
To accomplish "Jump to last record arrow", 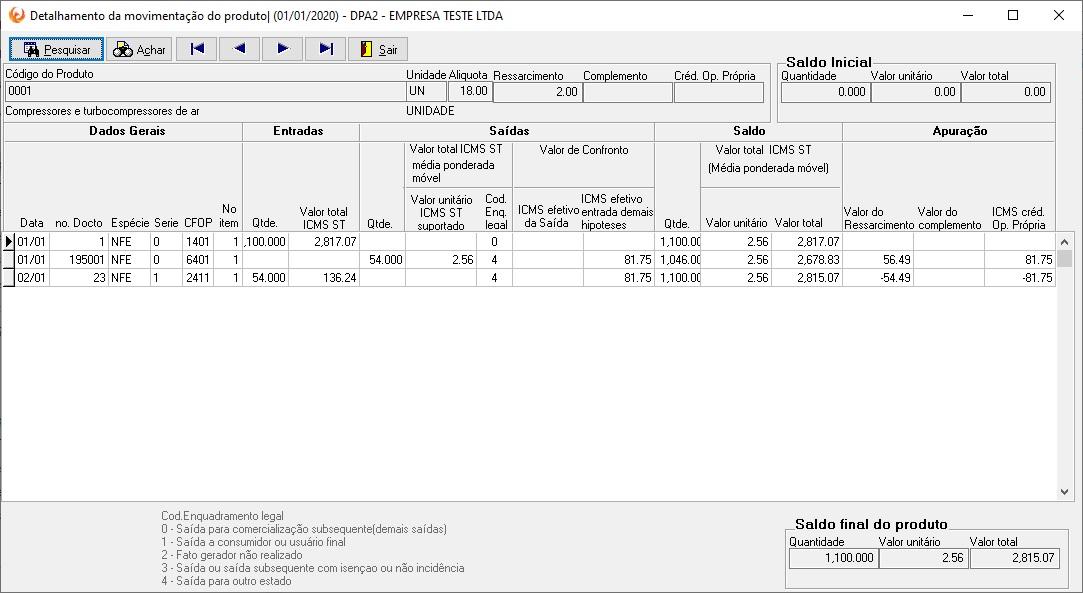I will click(325, 49).
